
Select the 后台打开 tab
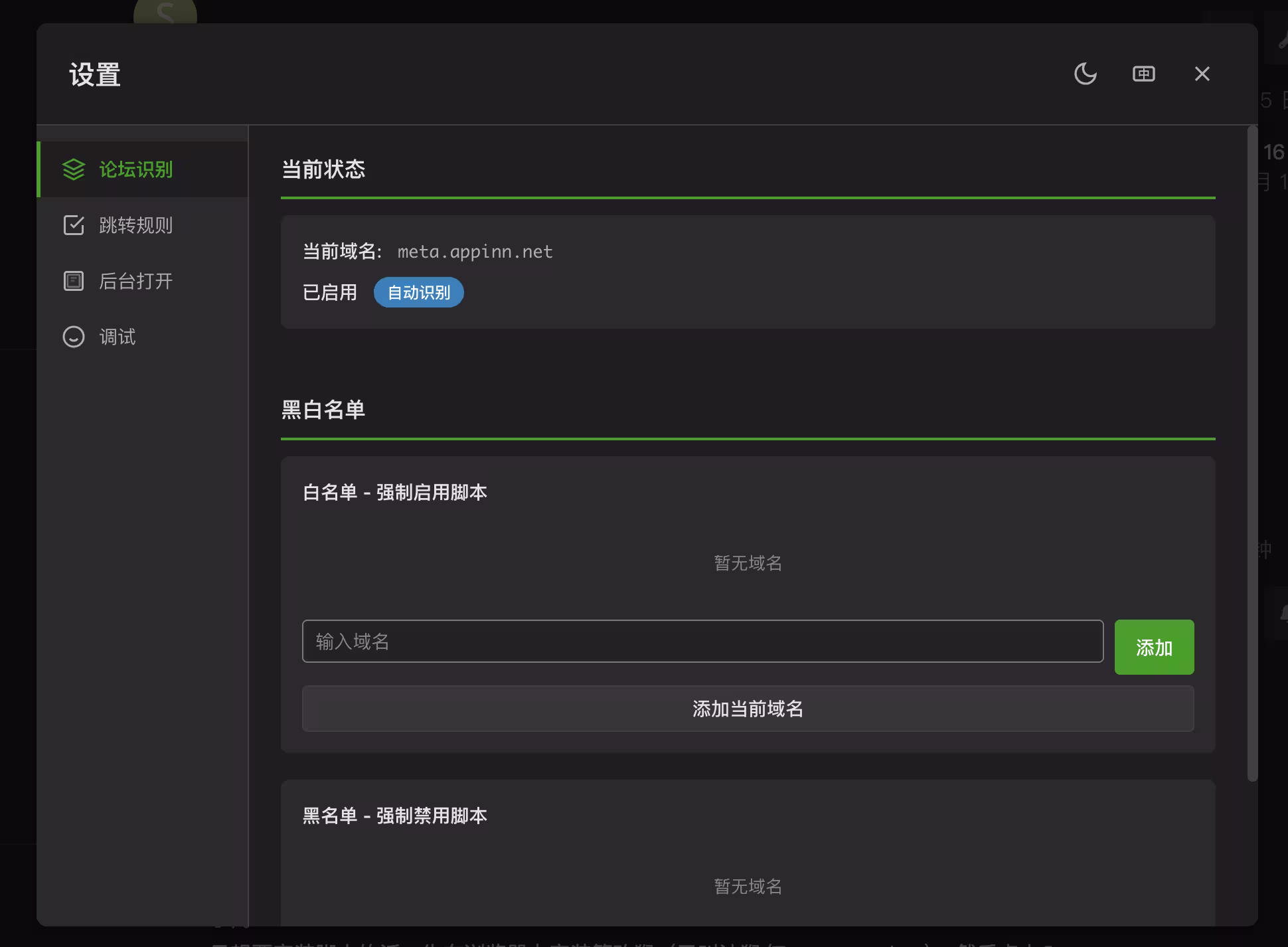pos(135,281)
